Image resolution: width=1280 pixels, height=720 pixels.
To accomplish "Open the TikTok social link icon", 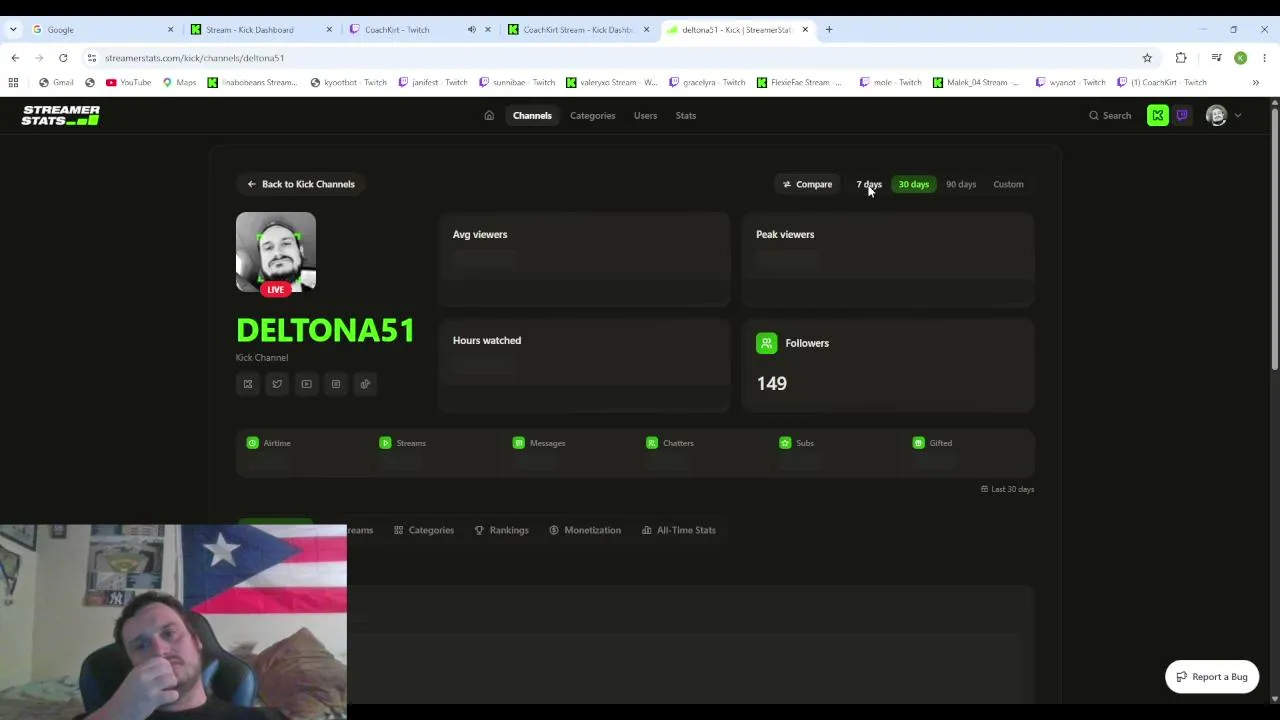I will pyautogui.click(x=365, y=384).
